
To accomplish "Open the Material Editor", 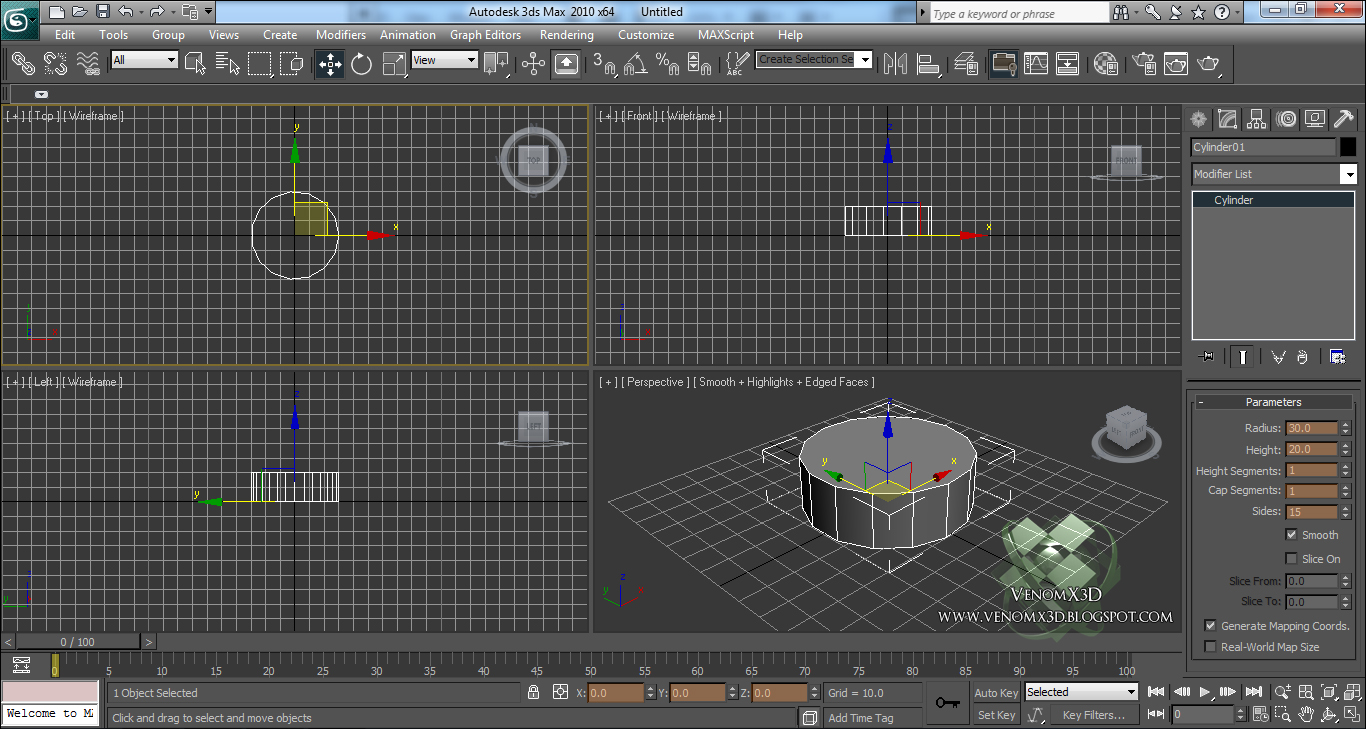I will tap(1105, 64).
